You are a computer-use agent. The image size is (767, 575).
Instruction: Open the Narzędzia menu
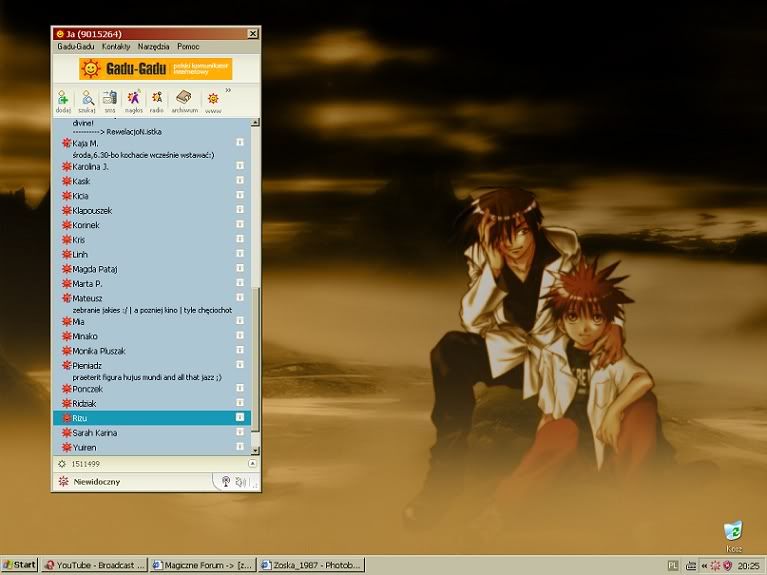[x=153, y=46]
